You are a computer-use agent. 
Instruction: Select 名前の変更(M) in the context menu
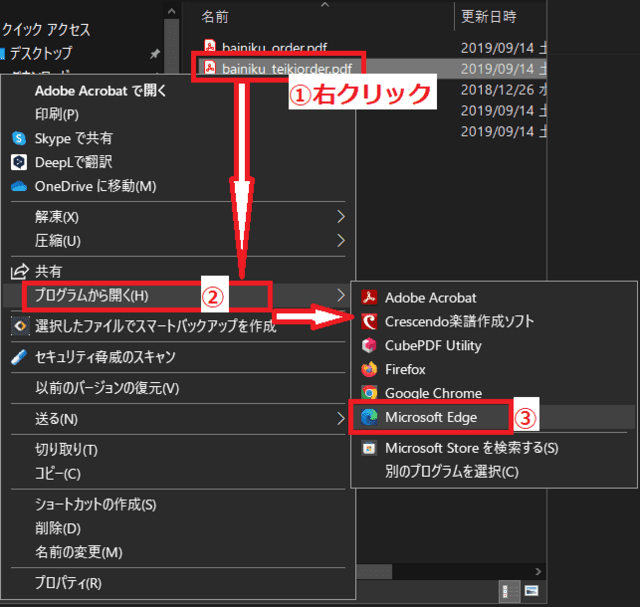(x=78, y=552)
